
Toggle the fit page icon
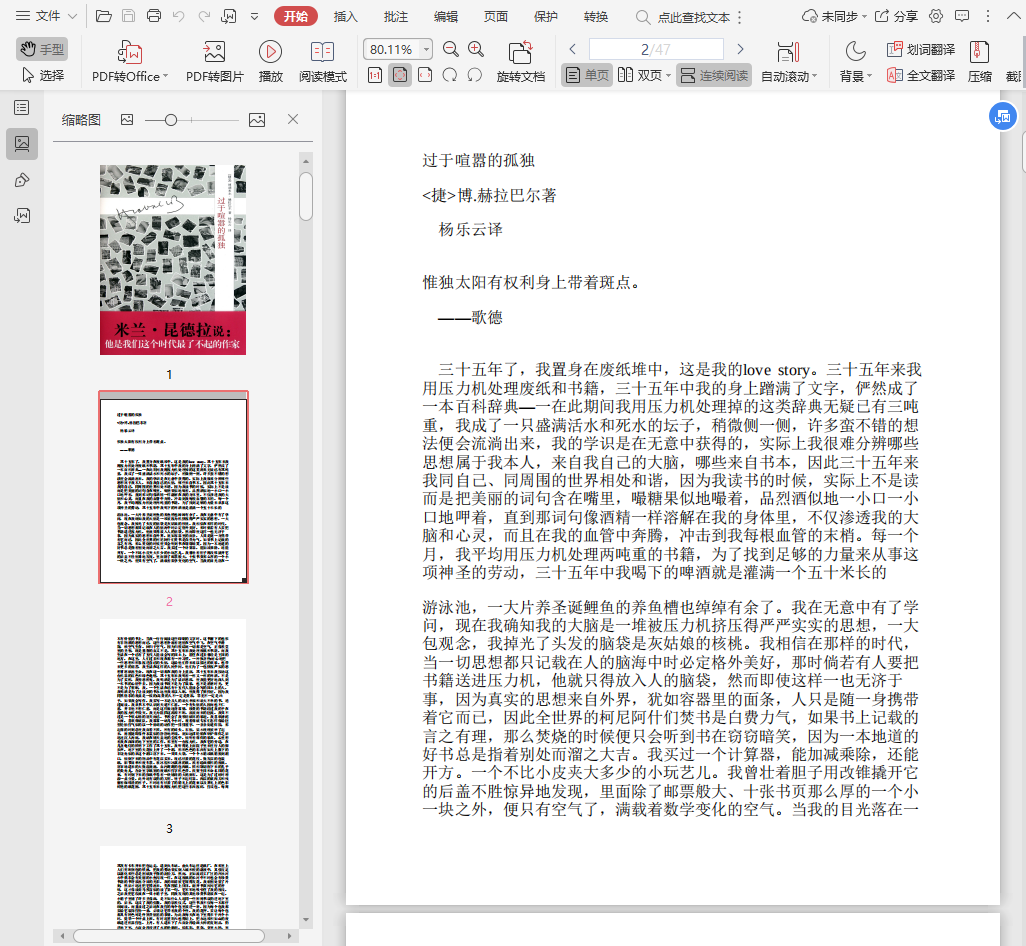pyautogui.click(x=400, y=75)
